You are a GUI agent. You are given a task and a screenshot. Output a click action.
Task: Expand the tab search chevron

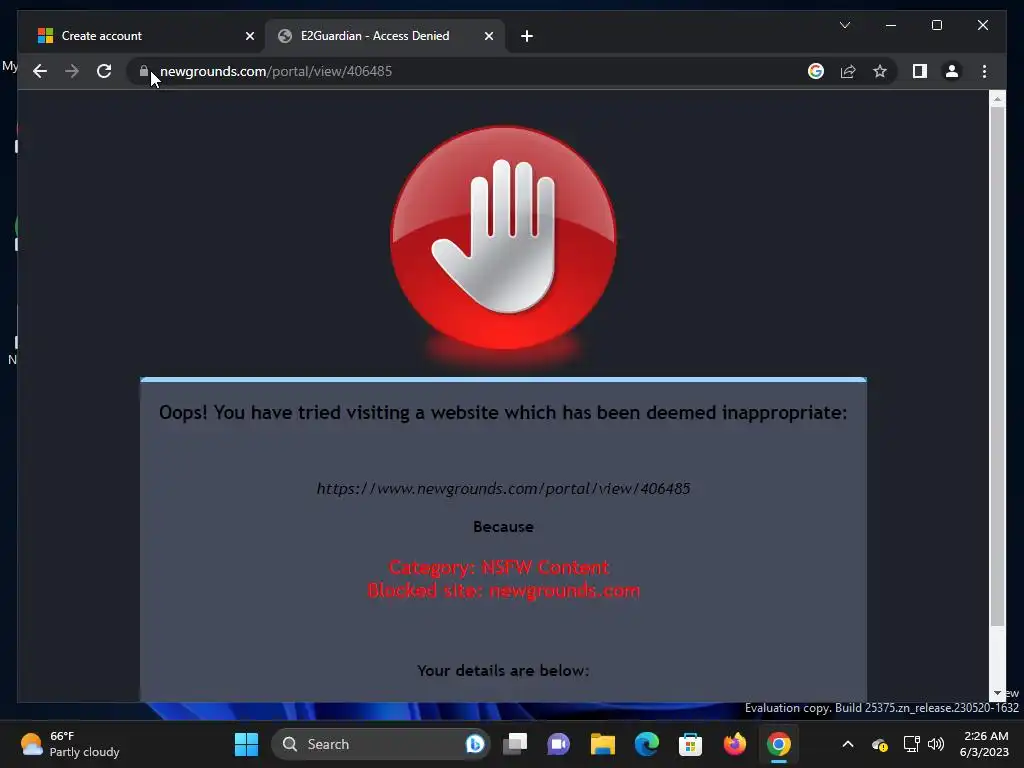click(844, 25)
